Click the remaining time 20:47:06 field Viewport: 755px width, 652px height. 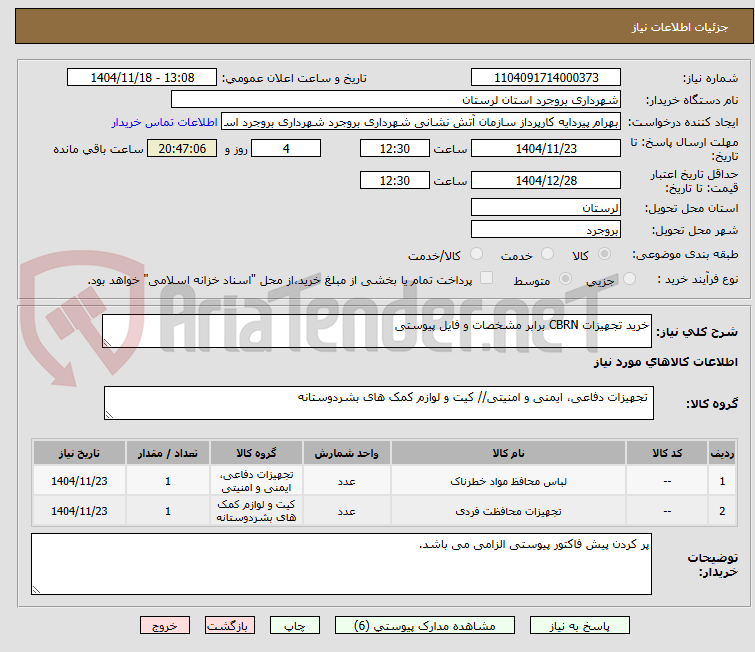click(182, 148)
